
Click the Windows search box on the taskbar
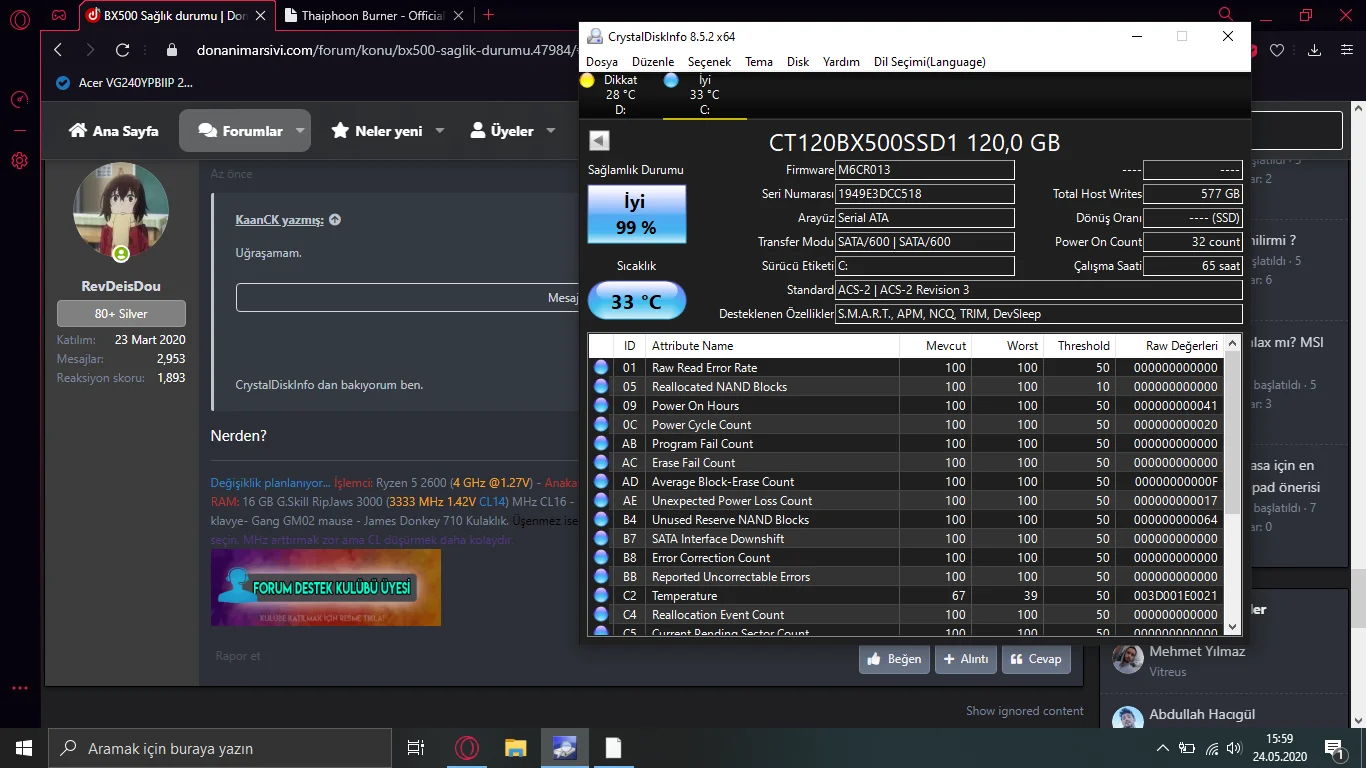219,748
